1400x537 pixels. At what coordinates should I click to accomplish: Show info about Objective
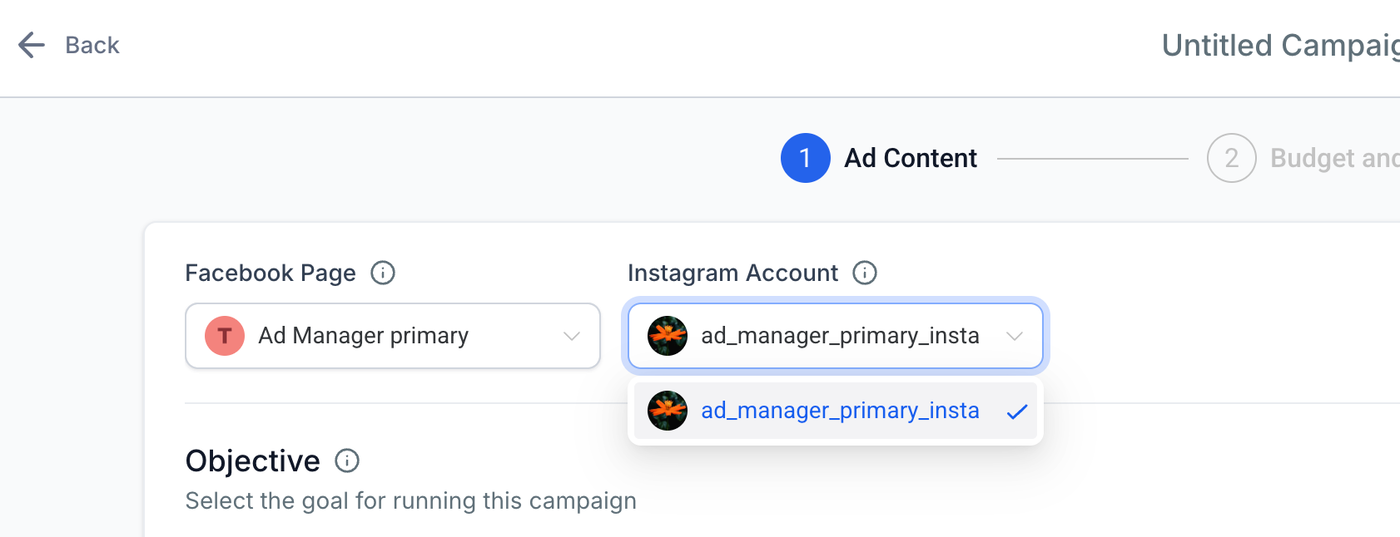pos(347,461)
